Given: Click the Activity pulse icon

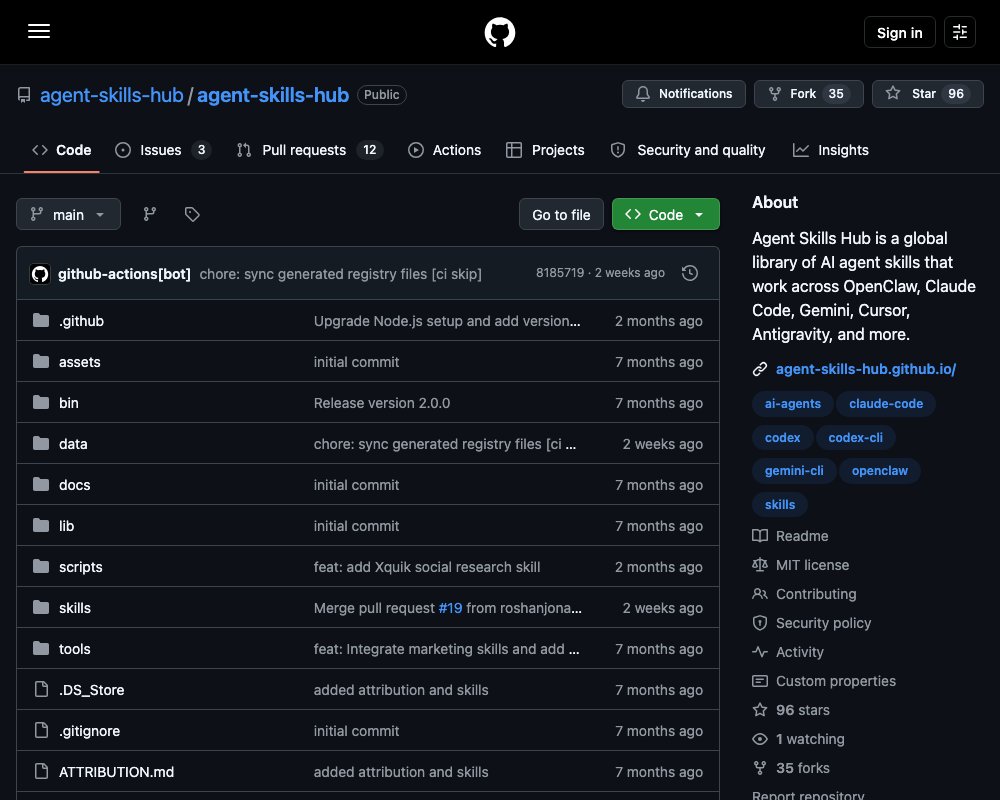Looking at the screenshot, I should pos(760,652).
